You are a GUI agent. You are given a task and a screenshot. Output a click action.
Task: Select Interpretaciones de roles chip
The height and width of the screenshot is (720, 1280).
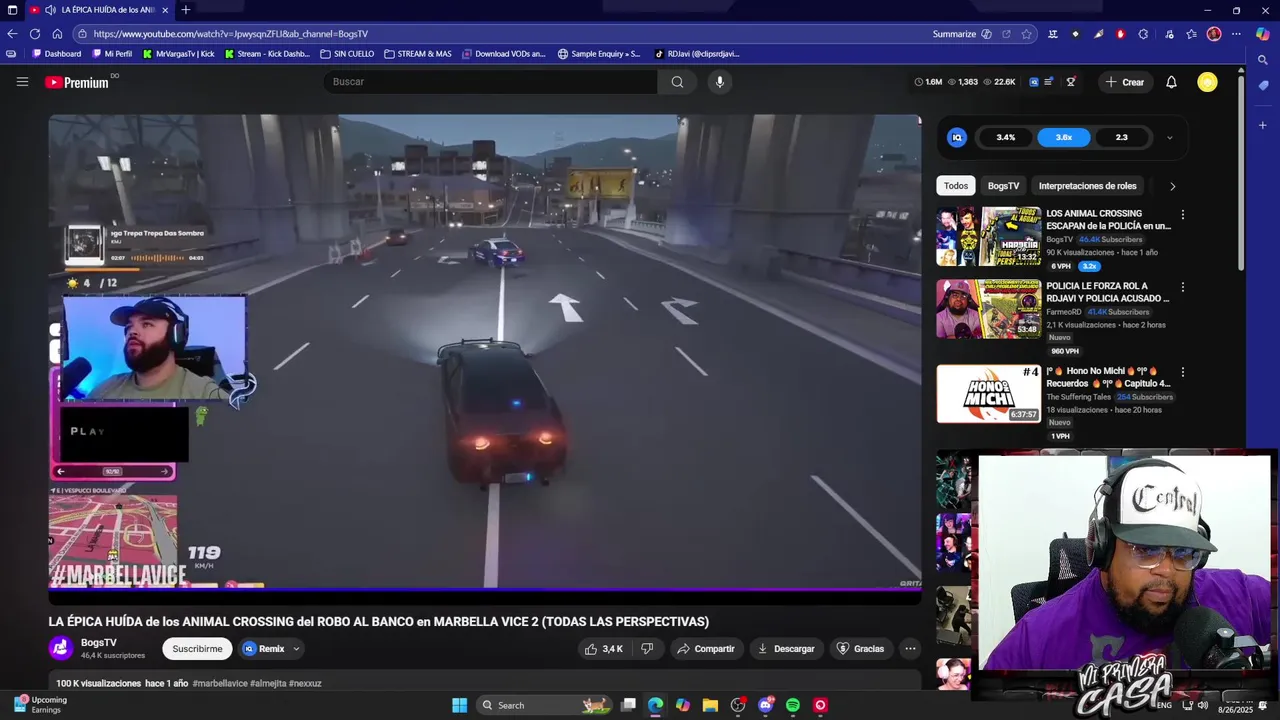(1087, 186)
